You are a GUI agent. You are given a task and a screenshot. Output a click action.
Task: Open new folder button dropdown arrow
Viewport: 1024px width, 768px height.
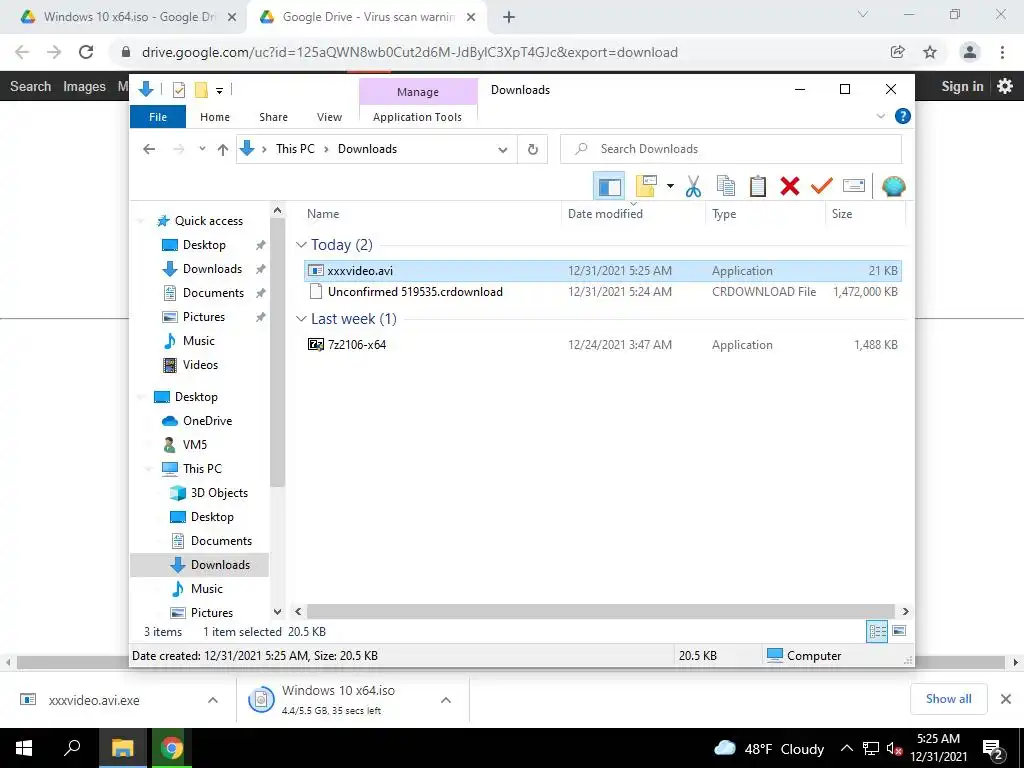click(x=670, y=186)
